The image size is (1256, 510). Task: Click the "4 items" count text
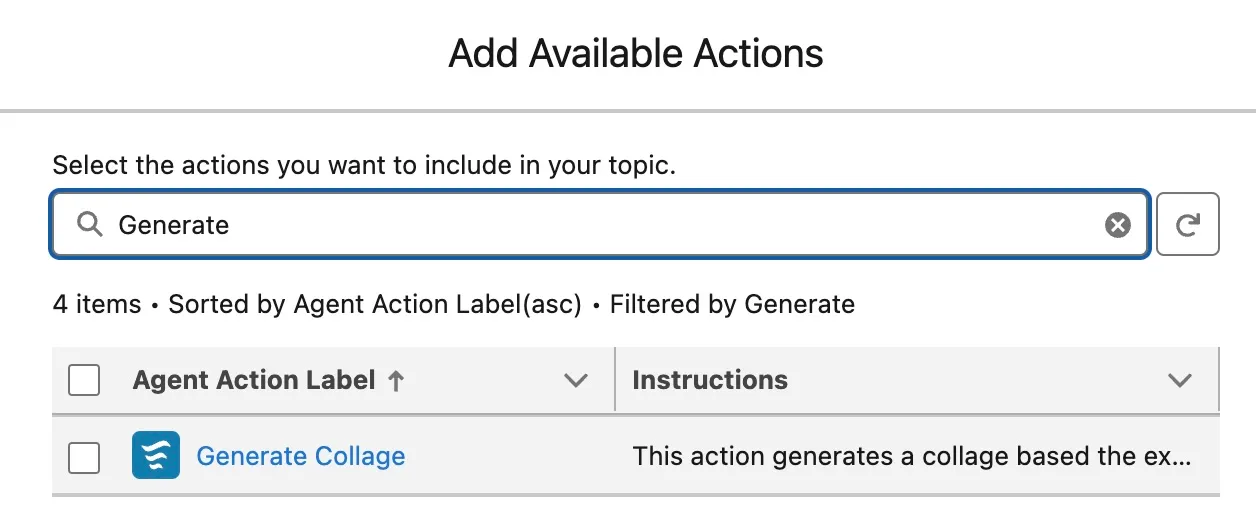pyautogui.click(x=97, y=304)
